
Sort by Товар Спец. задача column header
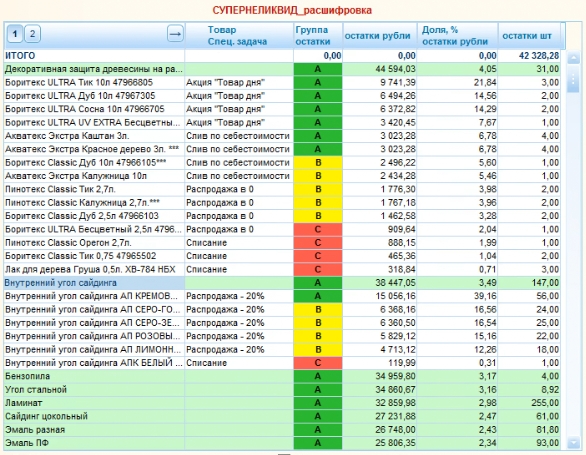[239, 36]
